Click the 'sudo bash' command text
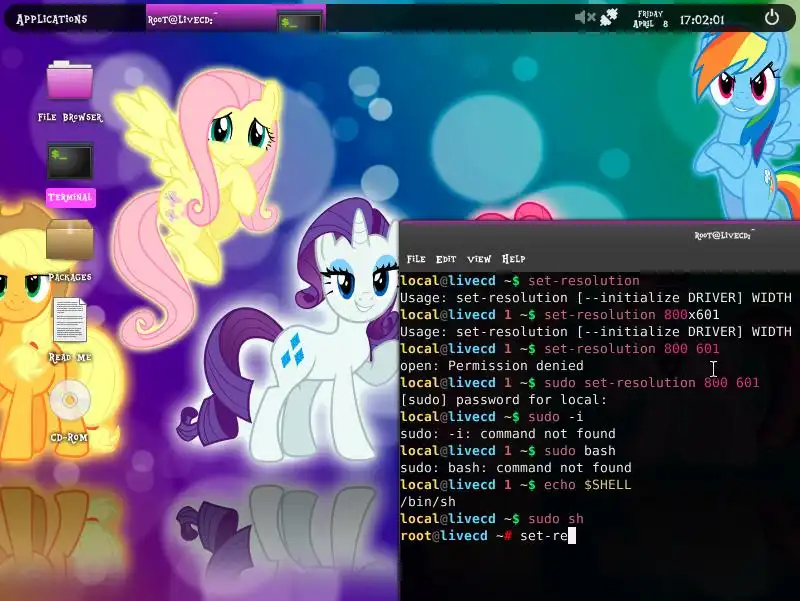Viewport: 800px width, 601px height. [580, 451]
